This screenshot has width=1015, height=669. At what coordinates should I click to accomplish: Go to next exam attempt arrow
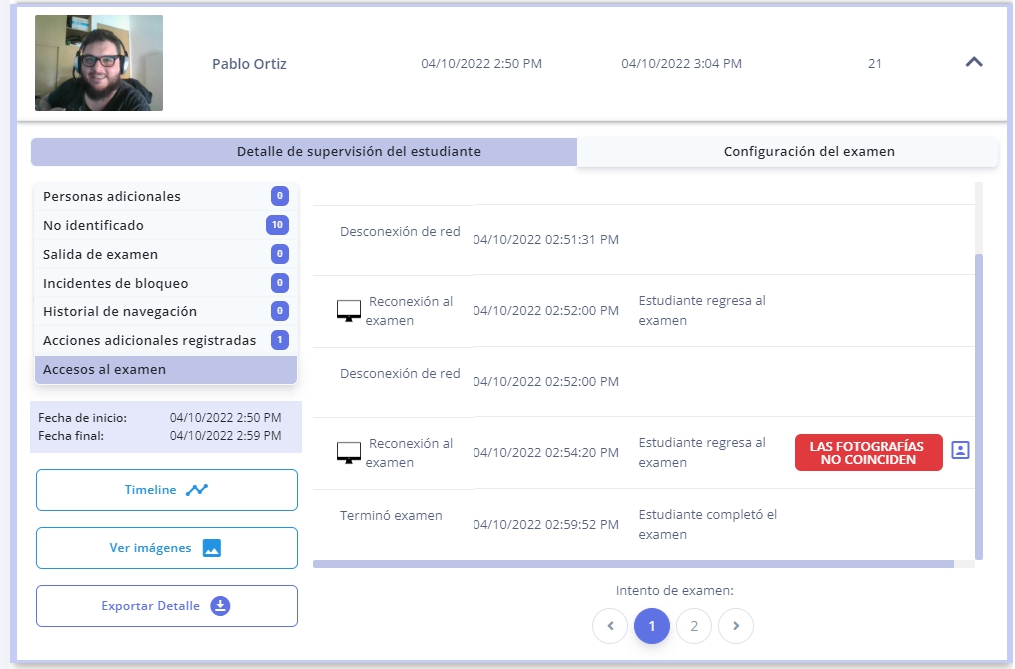click(736, 626)
